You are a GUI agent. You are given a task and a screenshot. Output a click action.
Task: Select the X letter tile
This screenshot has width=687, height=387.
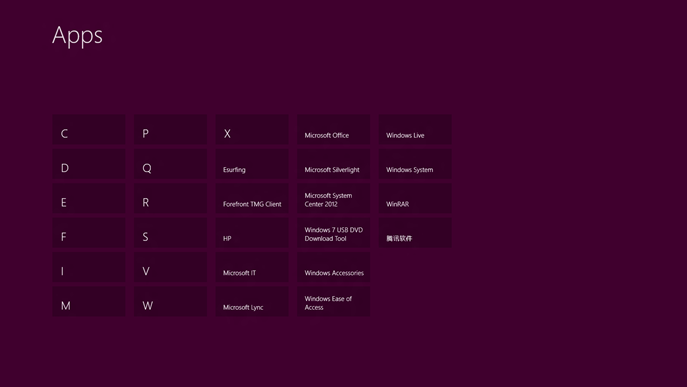(252, 130)
